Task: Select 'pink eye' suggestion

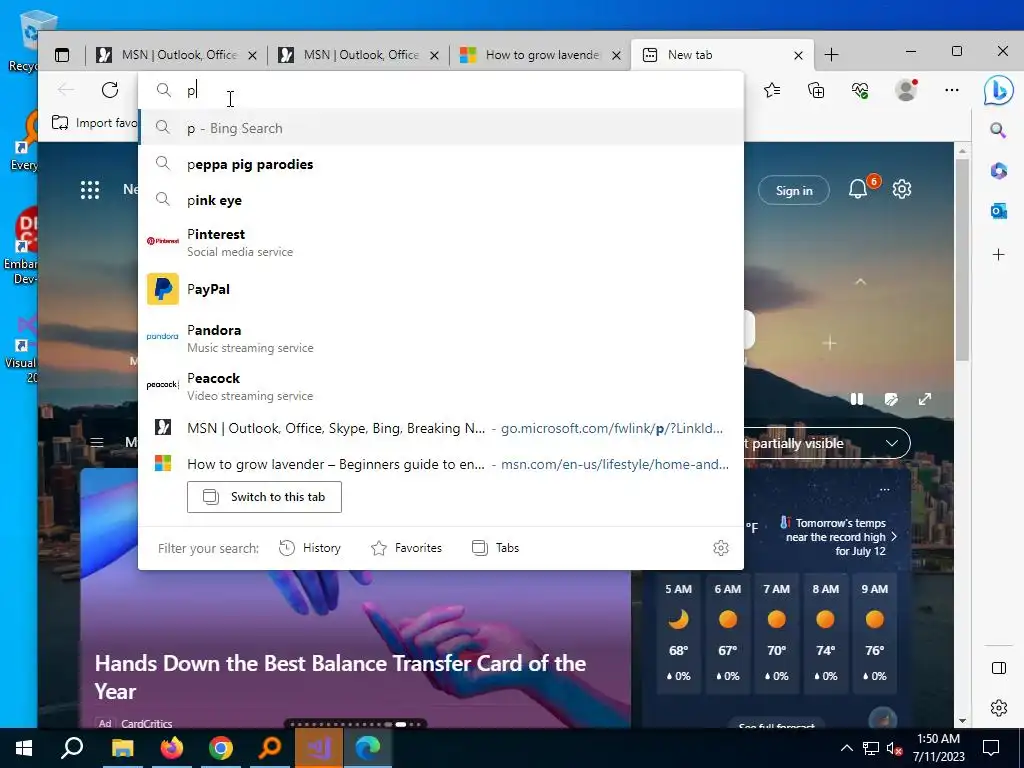Action: click(x=441, y=200)
